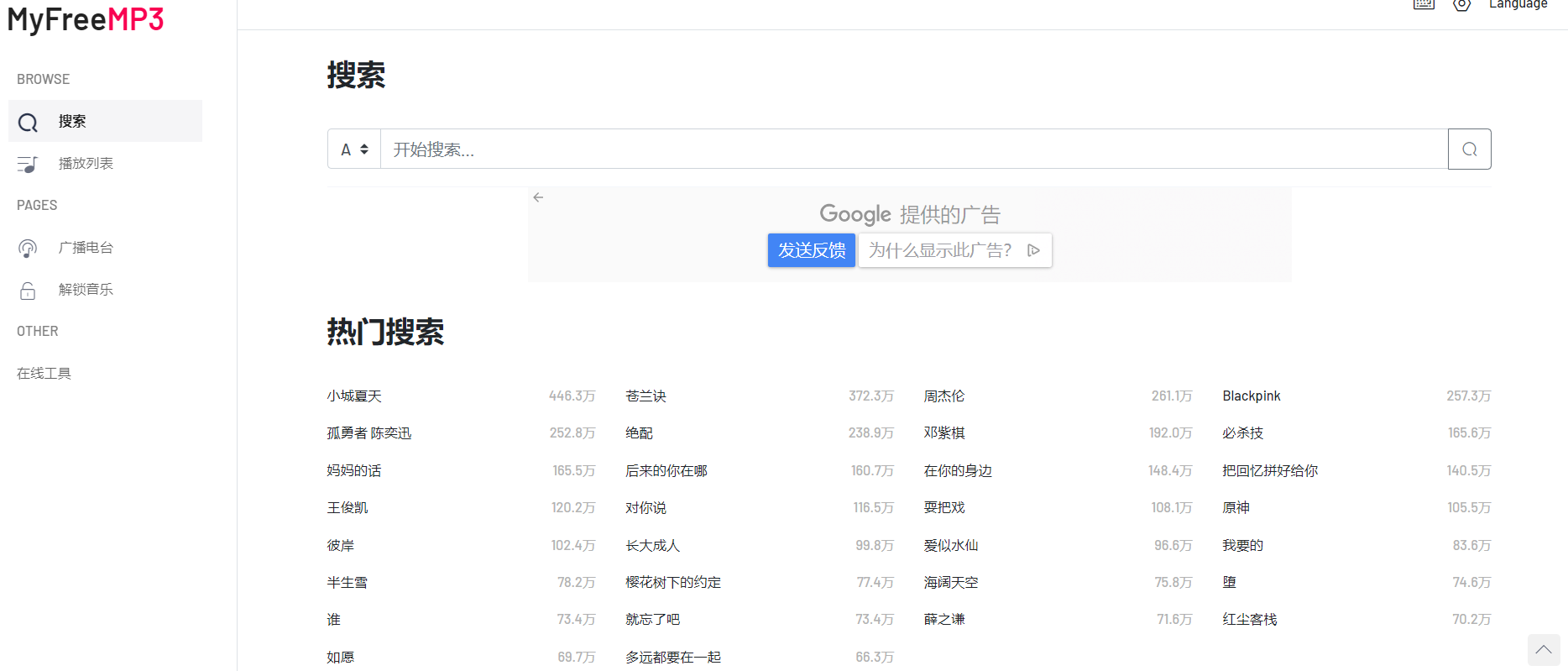Expand the search source 'A' dropdown

click(x=354, y=149)
